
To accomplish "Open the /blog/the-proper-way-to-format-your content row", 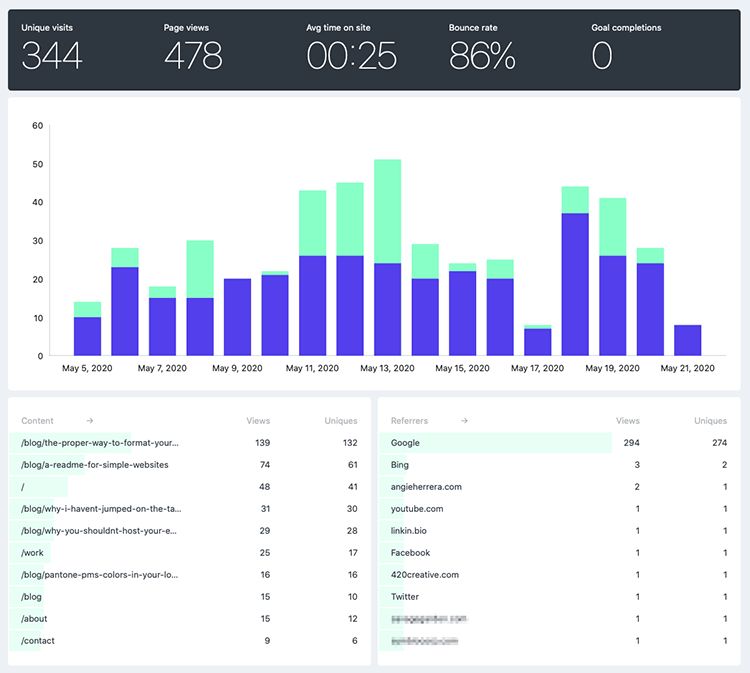I will point(100,443).
